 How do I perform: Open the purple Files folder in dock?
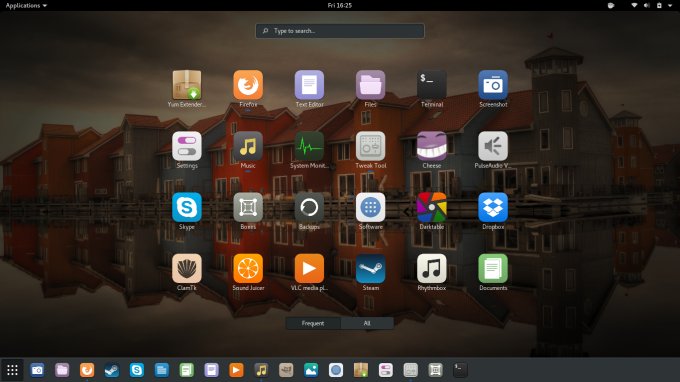(x=62, y=370)
